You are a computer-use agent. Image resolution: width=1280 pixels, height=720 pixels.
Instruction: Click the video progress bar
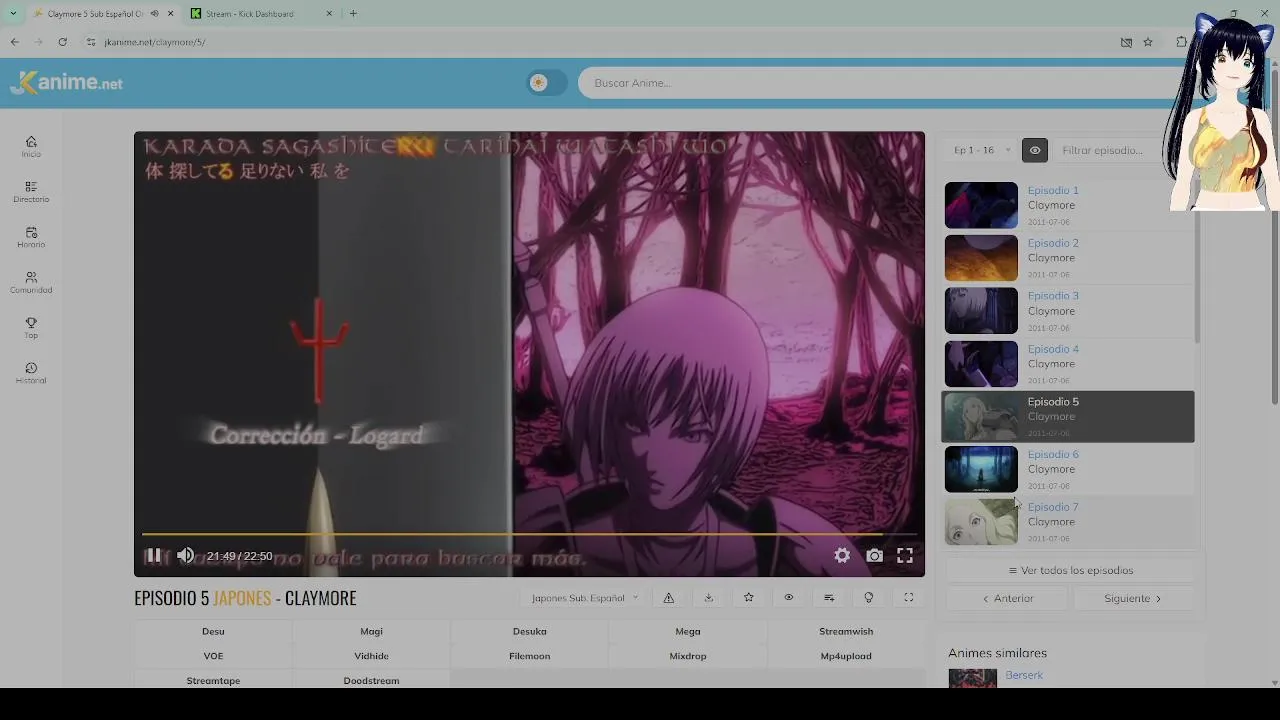coord(529,535)
